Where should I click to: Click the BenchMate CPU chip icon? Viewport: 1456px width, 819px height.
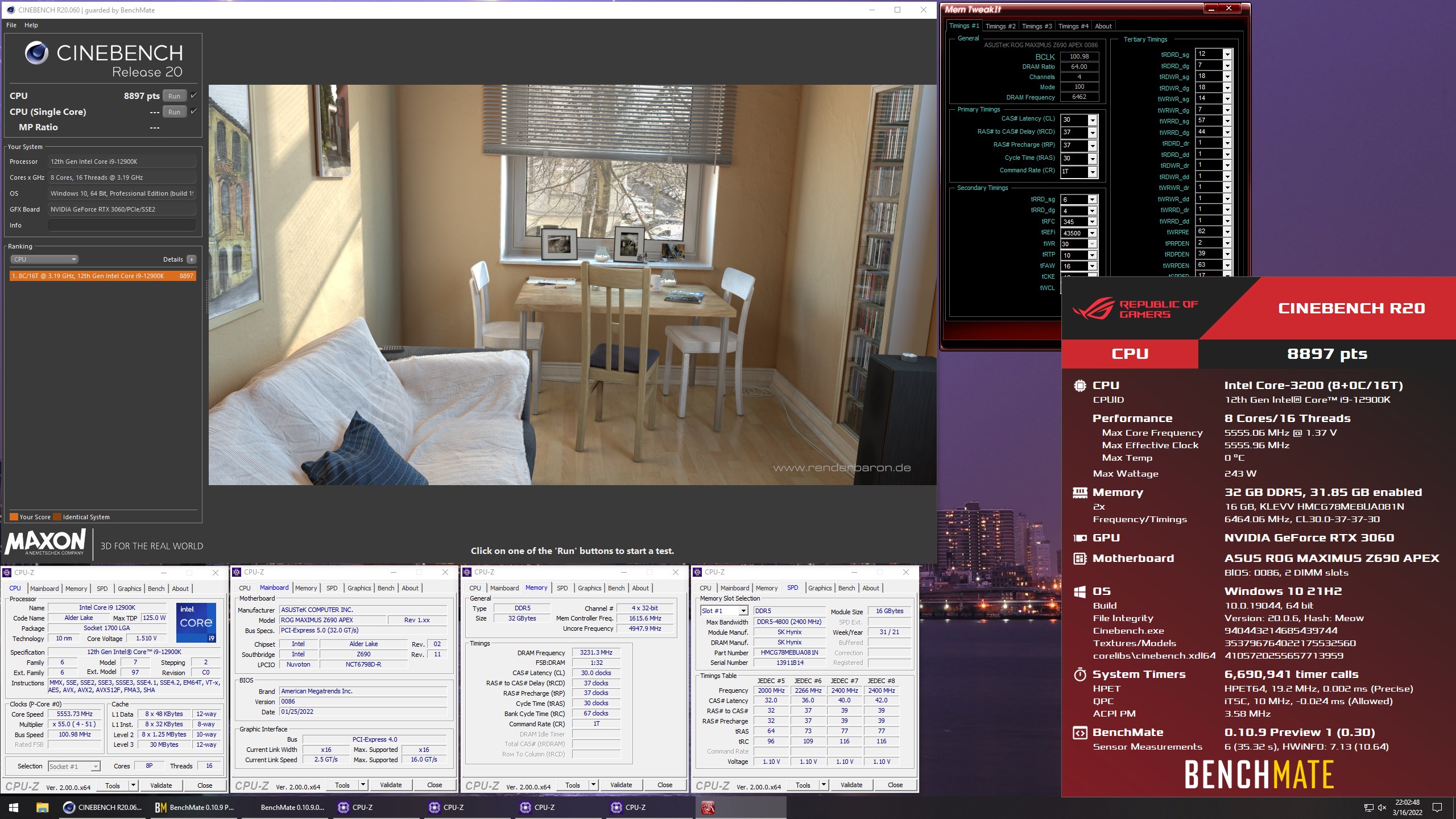1079,386
